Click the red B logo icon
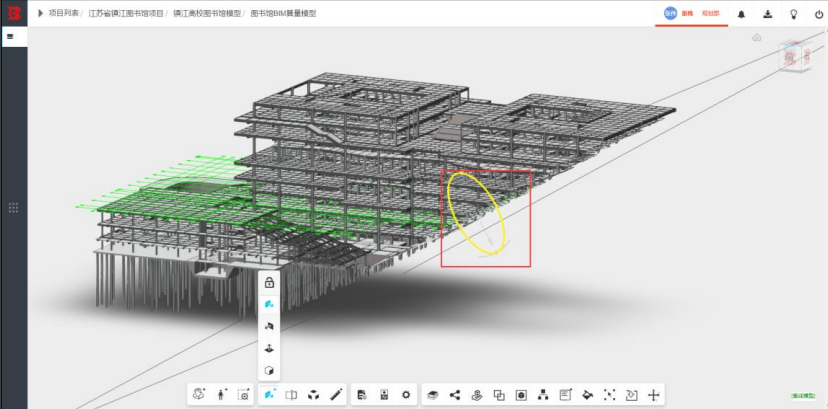The width and height of the screenshot is (828, 409). point(14,13)
